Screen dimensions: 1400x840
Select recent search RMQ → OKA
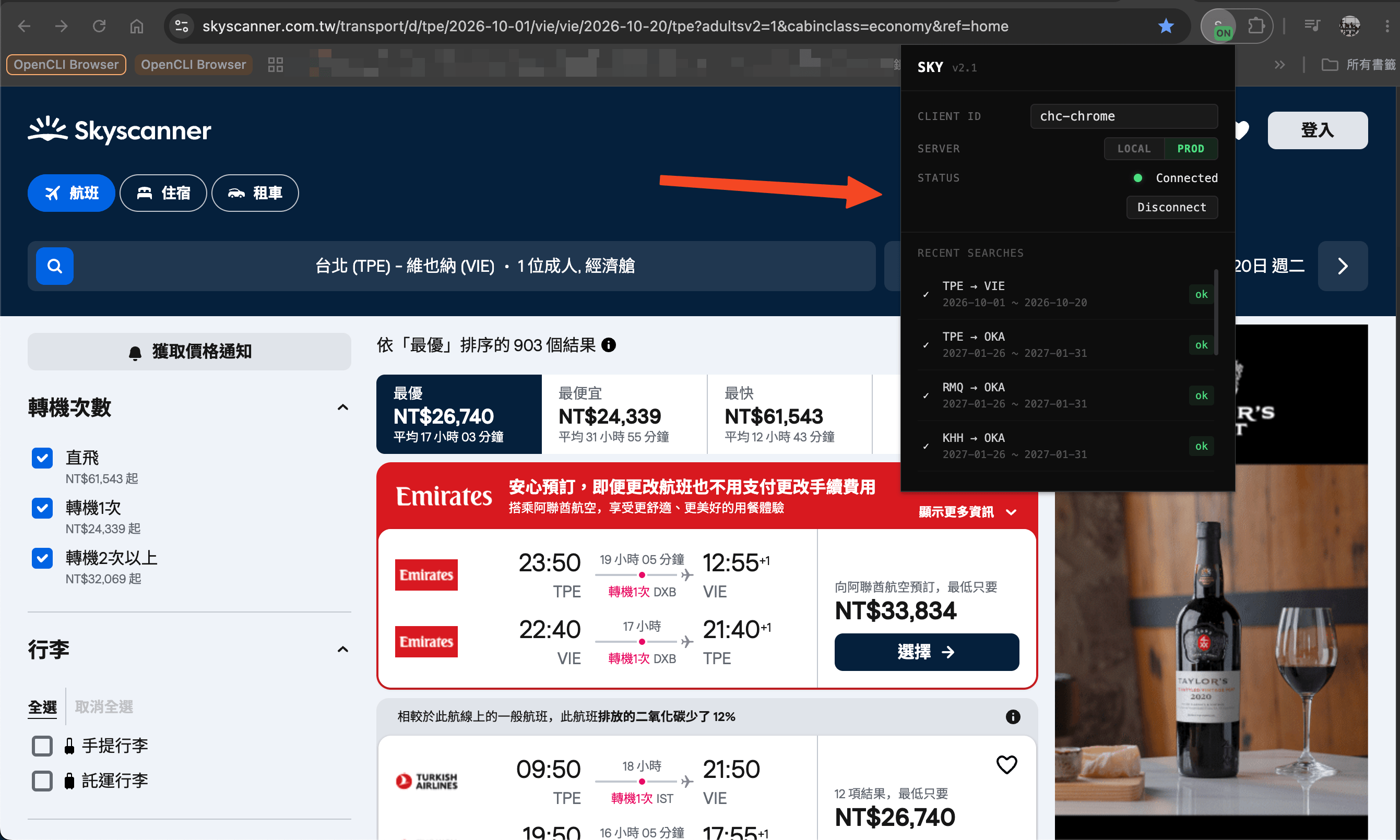pyautogui.click(x=1065, y=395)
